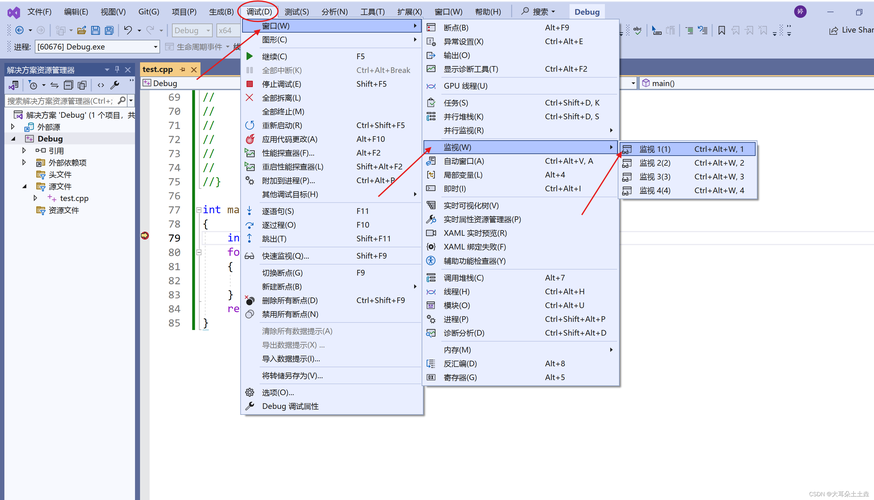Open the x64 platform dropdown
This screenshot has height=500, width=874.
tap(229, 30)
